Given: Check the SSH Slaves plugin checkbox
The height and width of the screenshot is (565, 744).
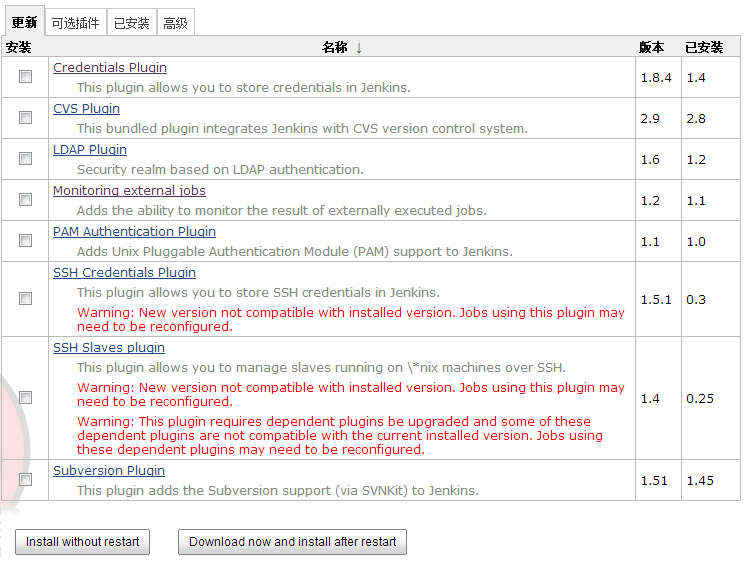Looking at the screenshot, I should (25, 398).
